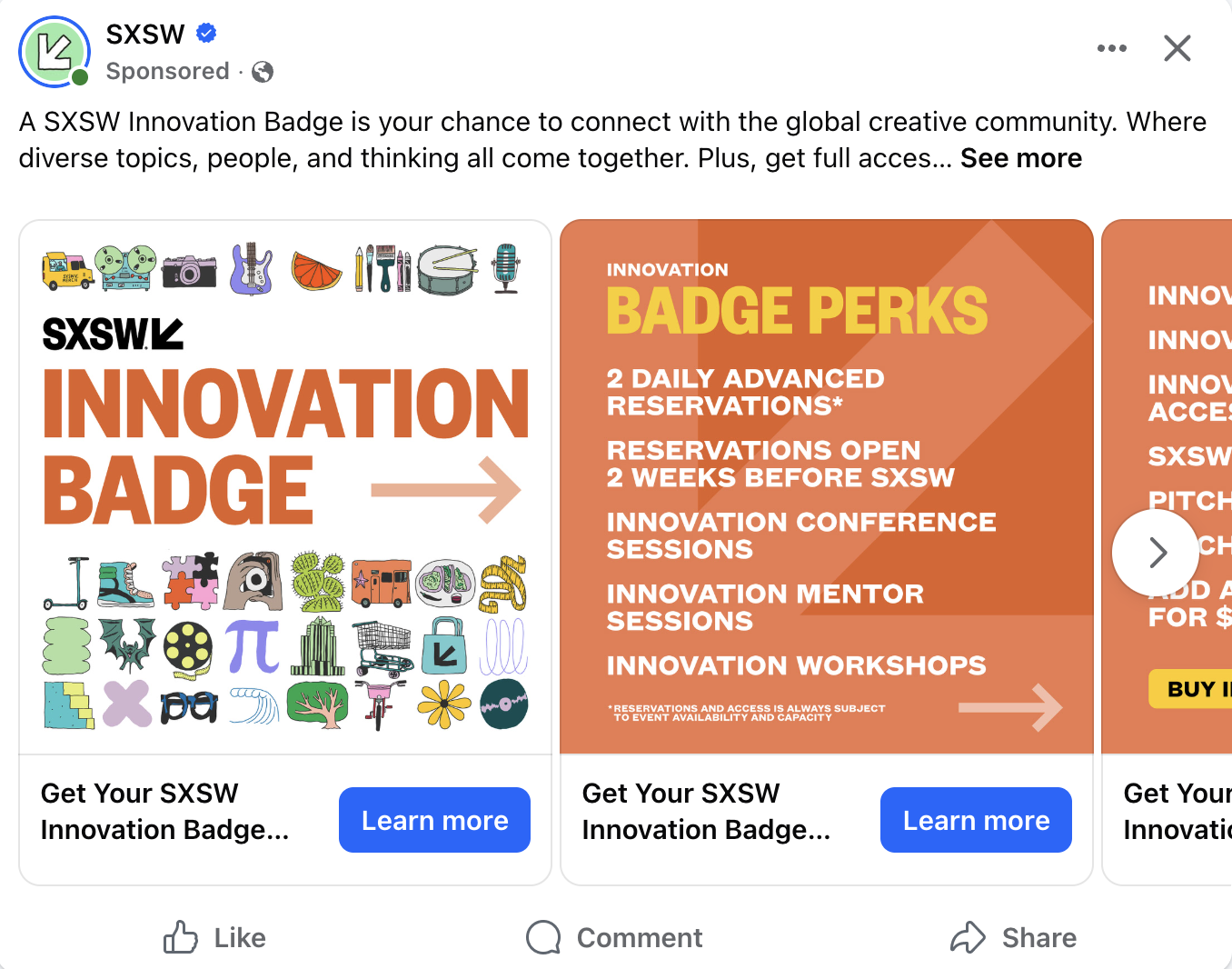The width and height of the screenshot is (1232, 969).
Task: Click the globe public audience icon
Action: click(x=263, y=72)
